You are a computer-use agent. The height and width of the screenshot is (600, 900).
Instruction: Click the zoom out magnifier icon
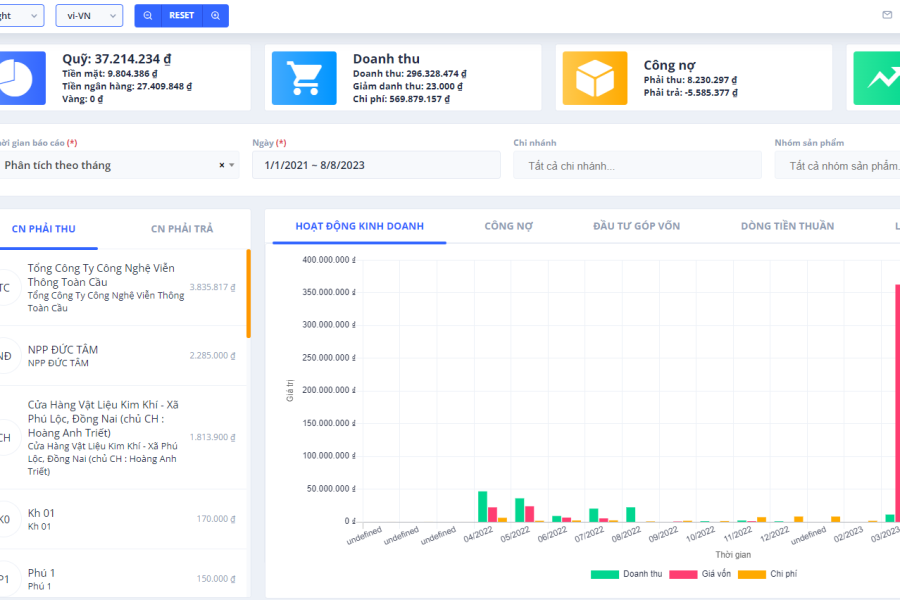click(148, 16)
